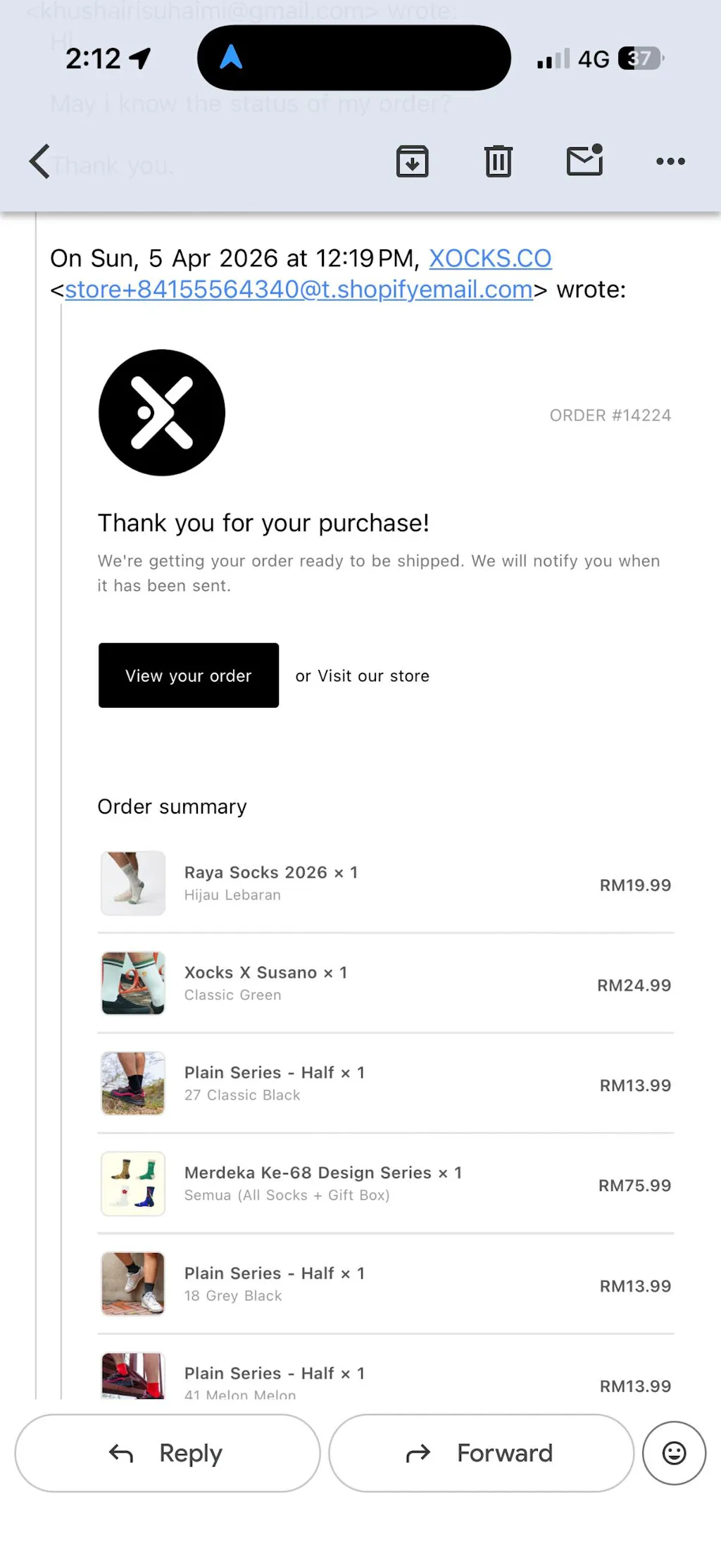The width and height of the screenshot is (721, 1568).
Task: Tap the Plain Series 27 Classic Black thumbnail
Action: click(133, 1083)
